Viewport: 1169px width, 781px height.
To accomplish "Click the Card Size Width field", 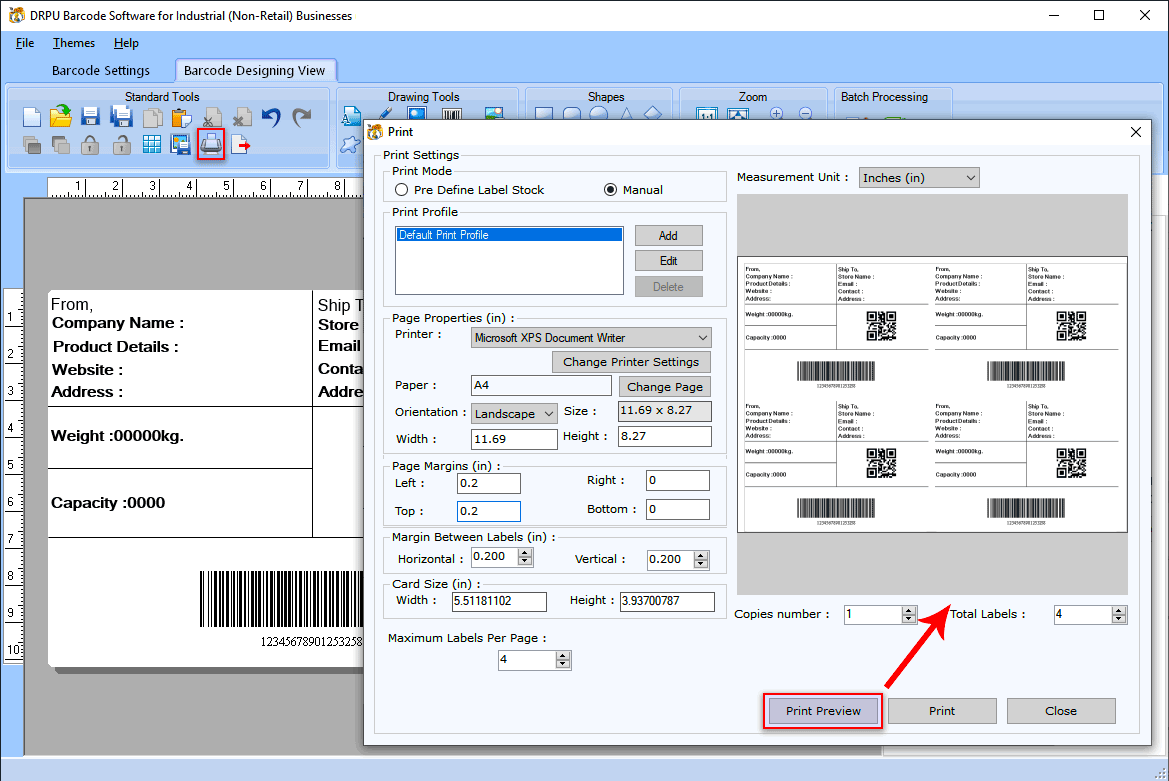I will tap(500, 601).
